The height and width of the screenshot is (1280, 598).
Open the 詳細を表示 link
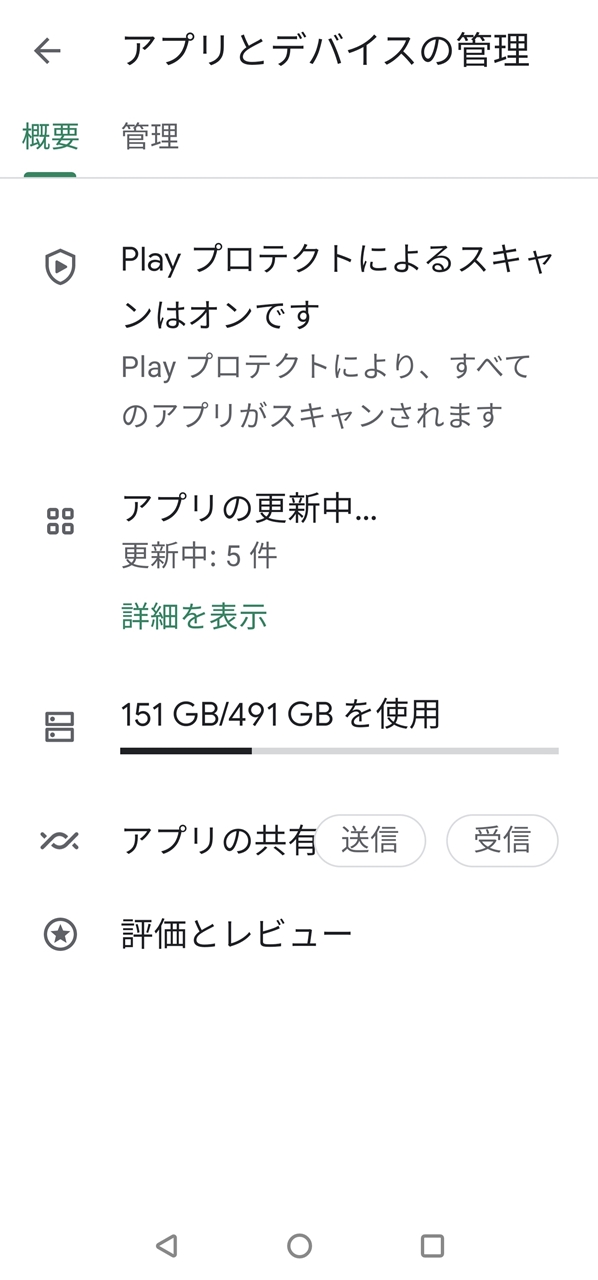point(194,616)
